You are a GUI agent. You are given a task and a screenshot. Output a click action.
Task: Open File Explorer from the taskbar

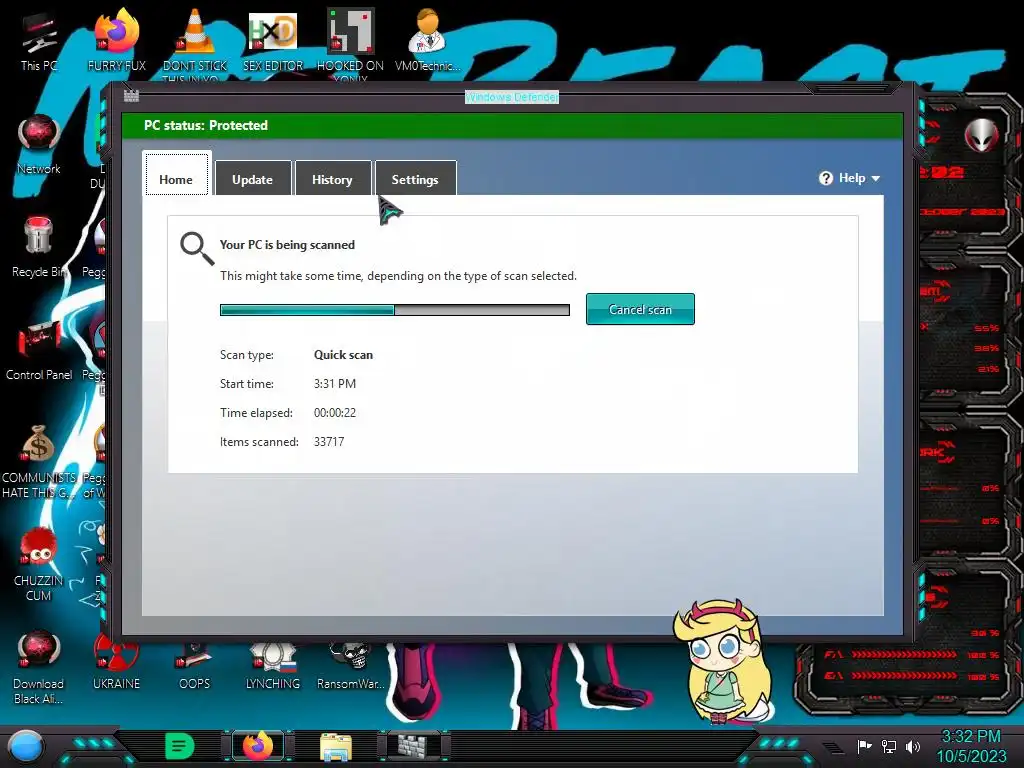point(336,747)
